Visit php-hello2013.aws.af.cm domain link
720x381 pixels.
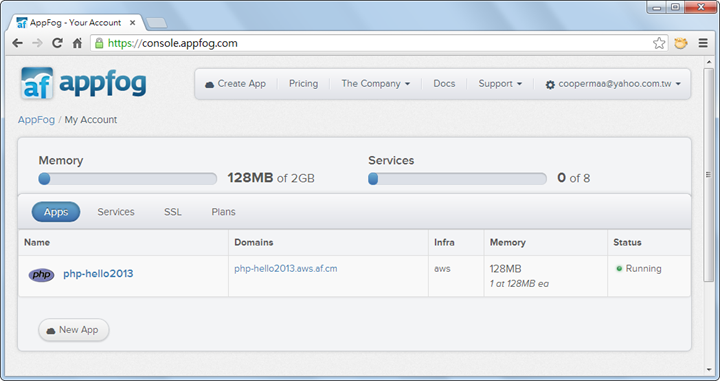pyautogui.click(x=286, y=269)
